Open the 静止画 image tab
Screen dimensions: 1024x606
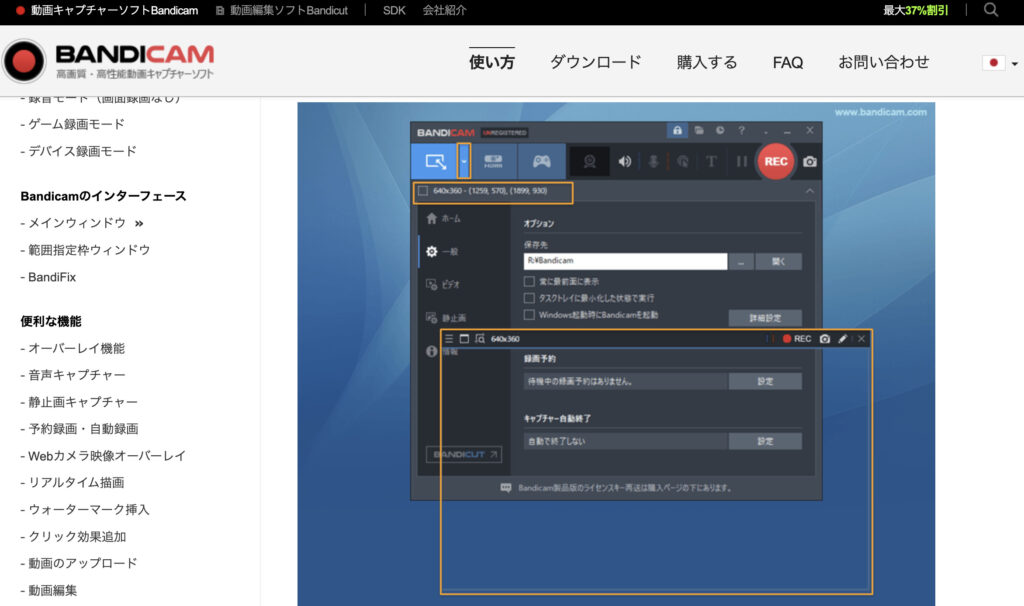[446, 317]
